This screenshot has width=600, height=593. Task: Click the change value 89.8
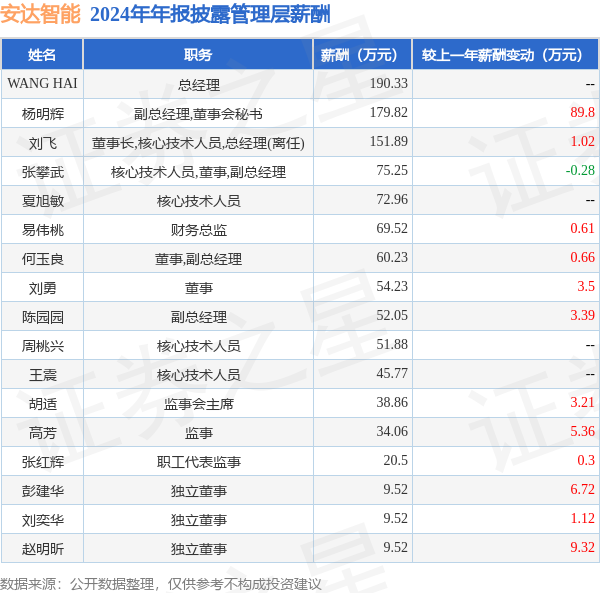point(582,112)
